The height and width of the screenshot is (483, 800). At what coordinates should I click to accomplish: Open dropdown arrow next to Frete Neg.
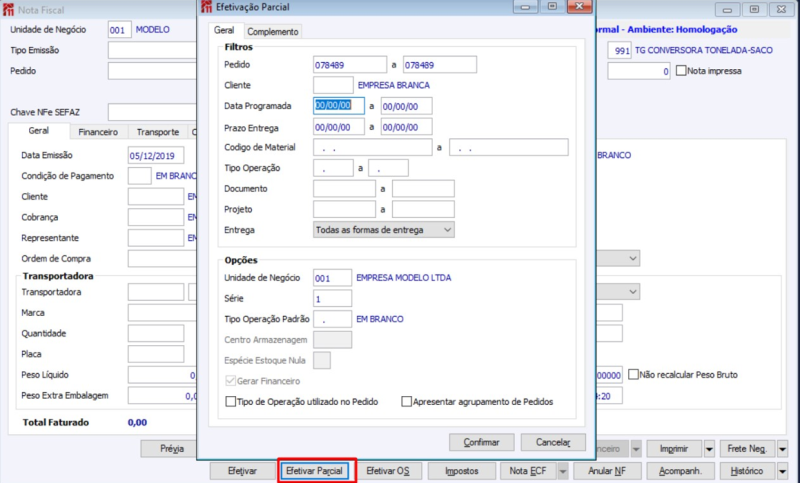point(782,449)
